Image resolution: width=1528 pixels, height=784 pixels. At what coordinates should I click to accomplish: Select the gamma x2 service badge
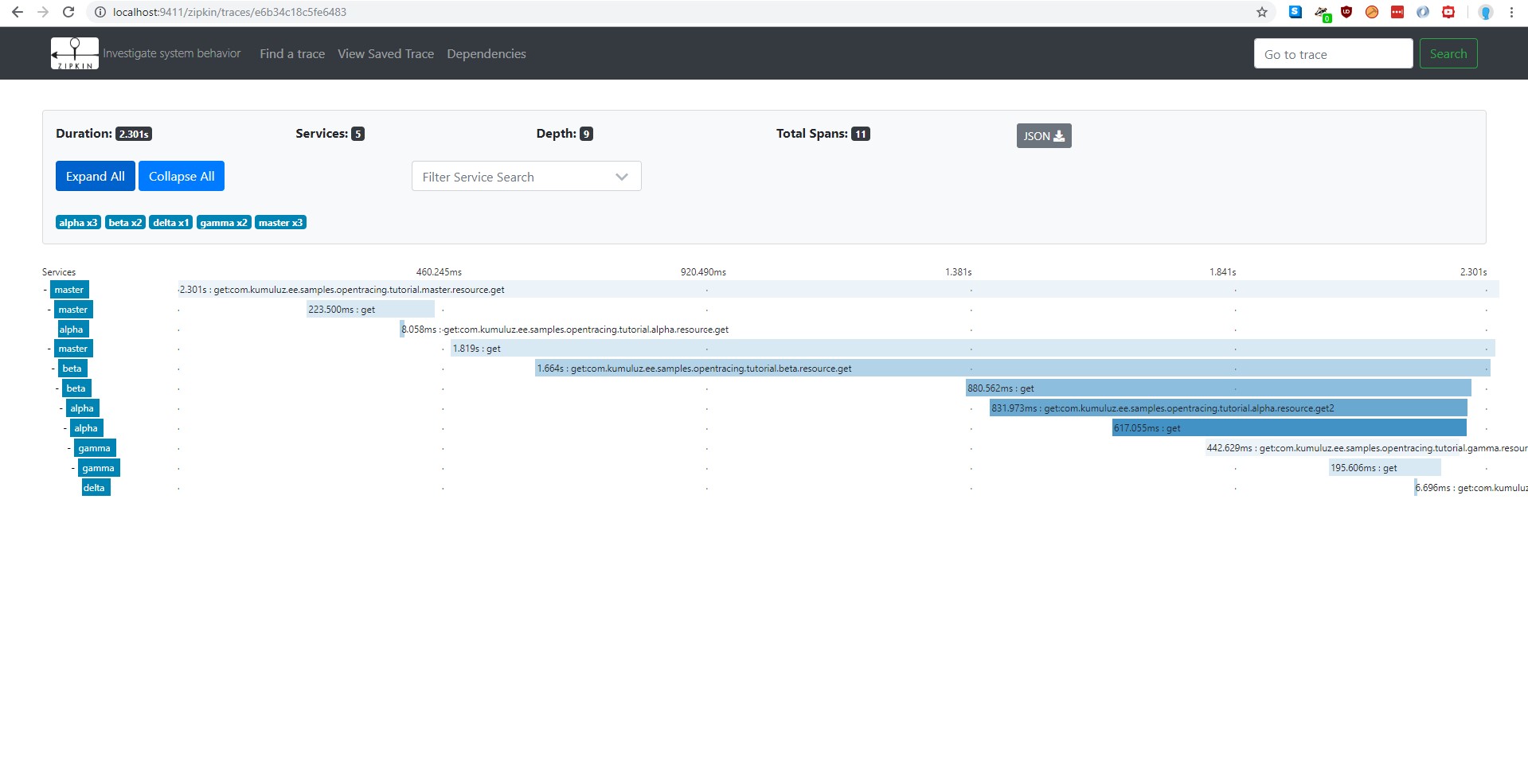coord(224,223)
